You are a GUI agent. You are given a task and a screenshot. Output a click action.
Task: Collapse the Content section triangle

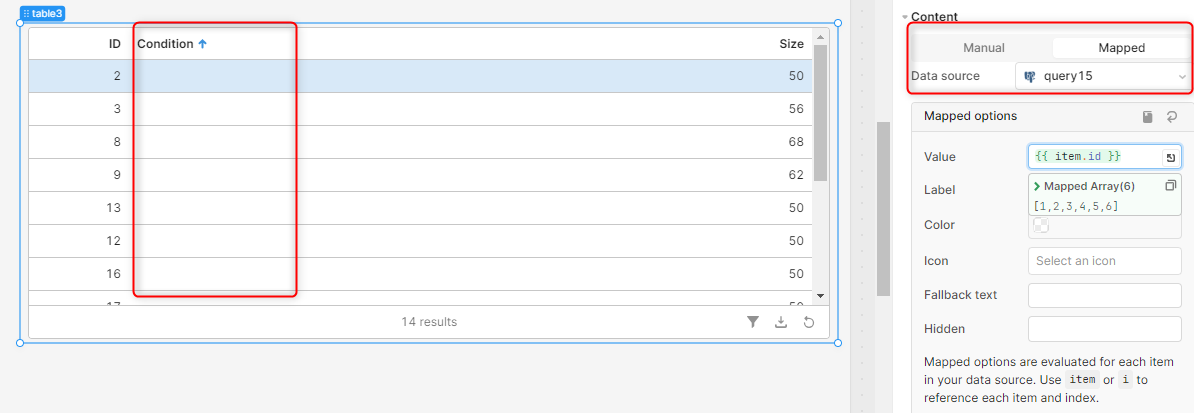[x=904, y=17]
